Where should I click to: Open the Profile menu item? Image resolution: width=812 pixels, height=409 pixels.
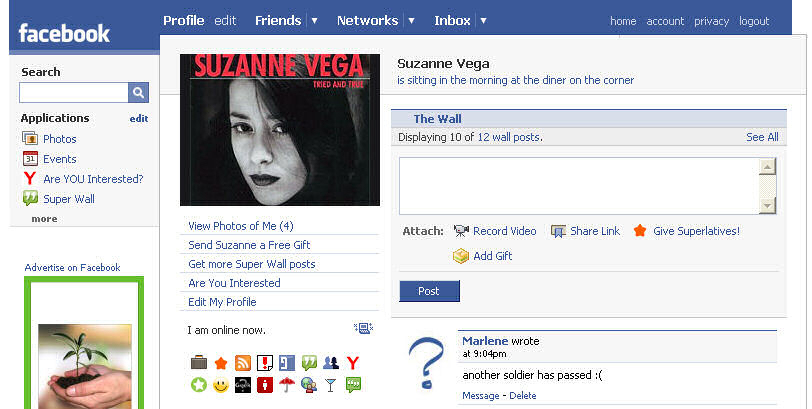(183, 20)
